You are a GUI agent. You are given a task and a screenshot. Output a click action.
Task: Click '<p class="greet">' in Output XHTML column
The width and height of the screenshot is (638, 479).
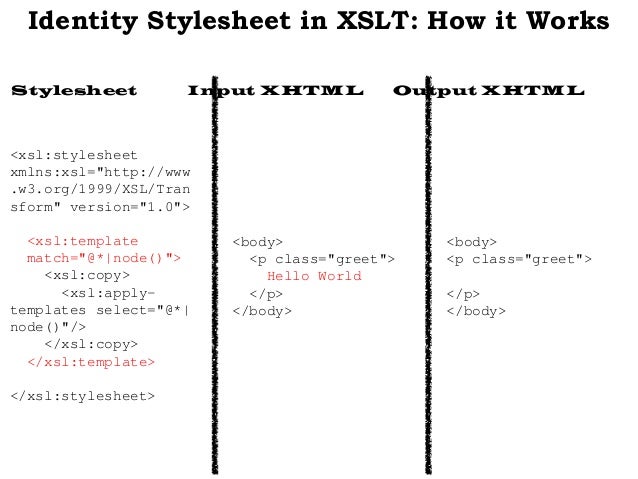pos(519,259)
